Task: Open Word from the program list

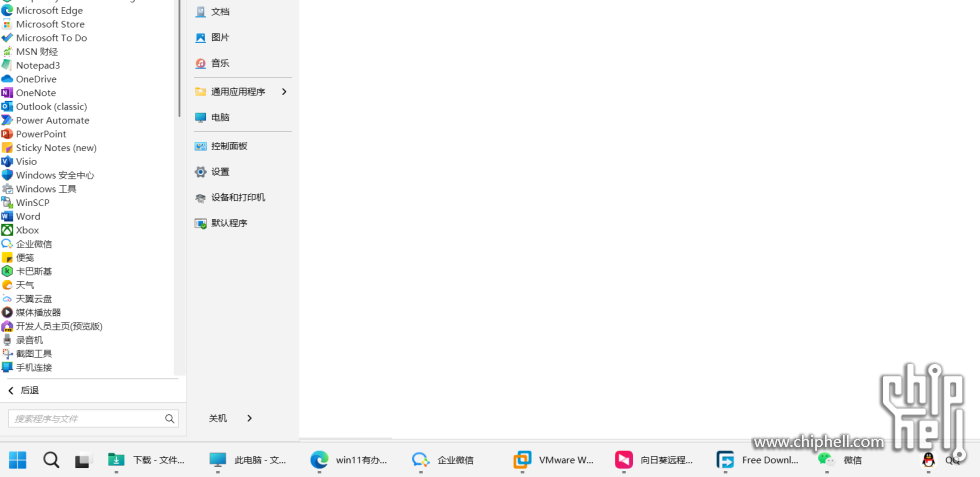Action: (21, 217)
